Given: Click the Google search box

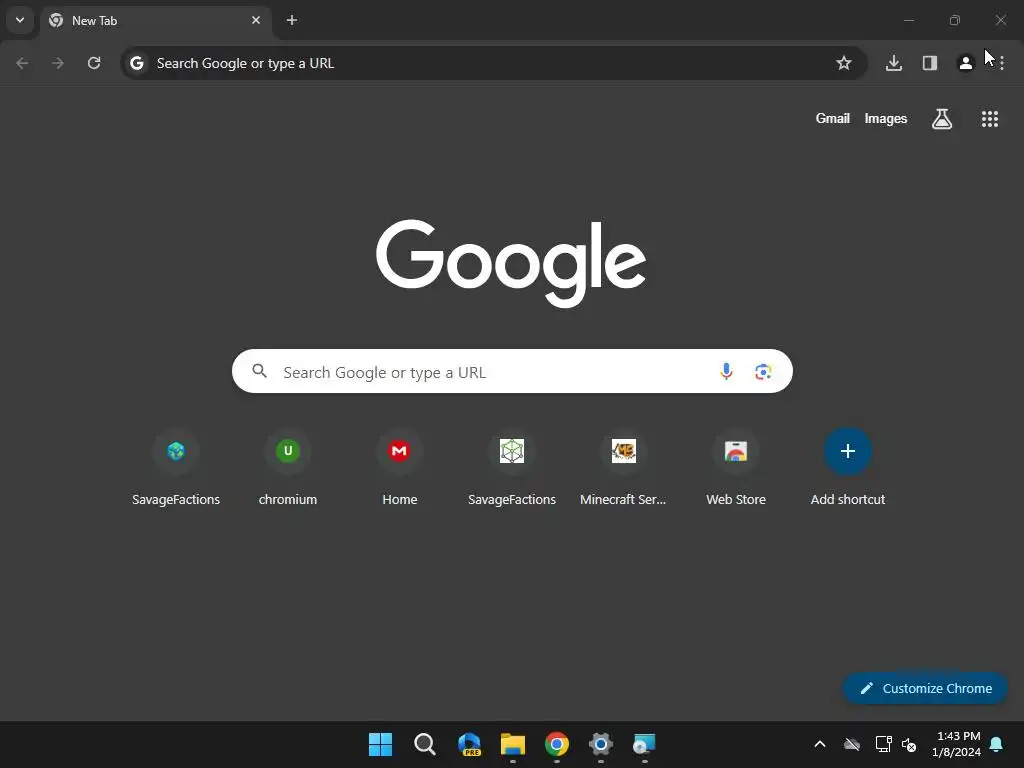Looking at the screenshot, I should tap(512, 372).
